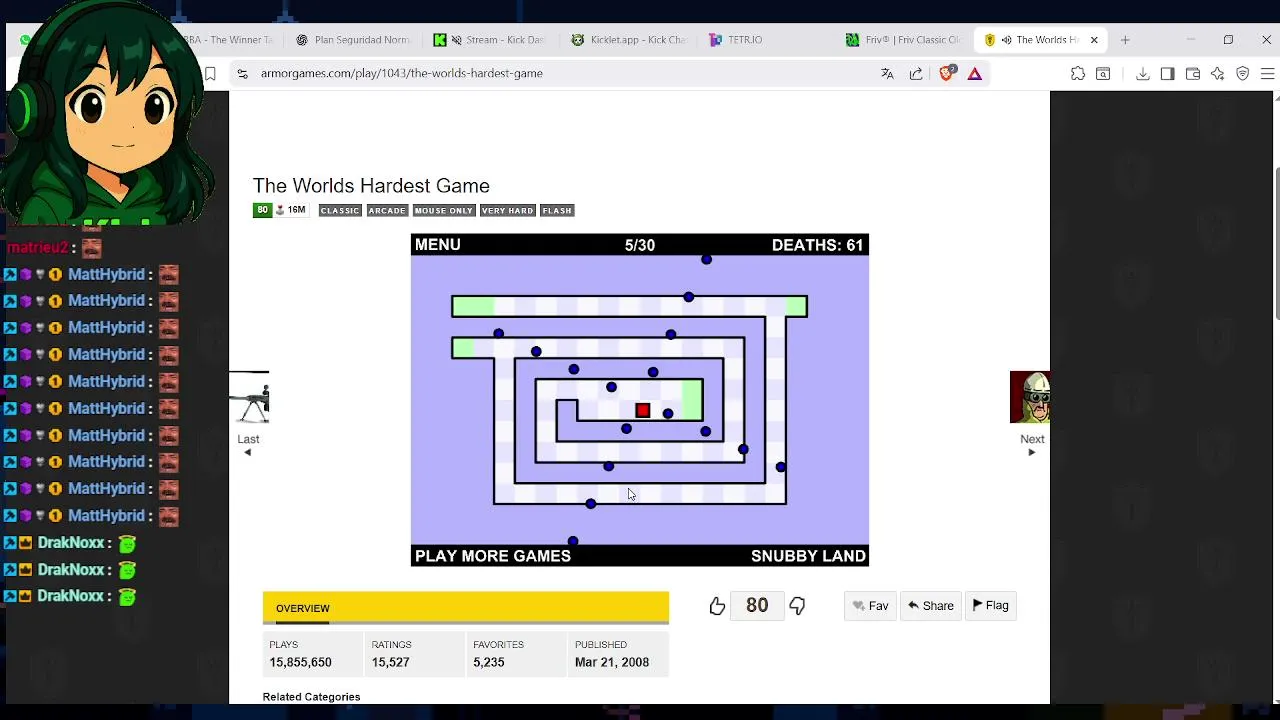
Task: Click SNUBBY LAND in the game
Action: click(x=808, y=556)
